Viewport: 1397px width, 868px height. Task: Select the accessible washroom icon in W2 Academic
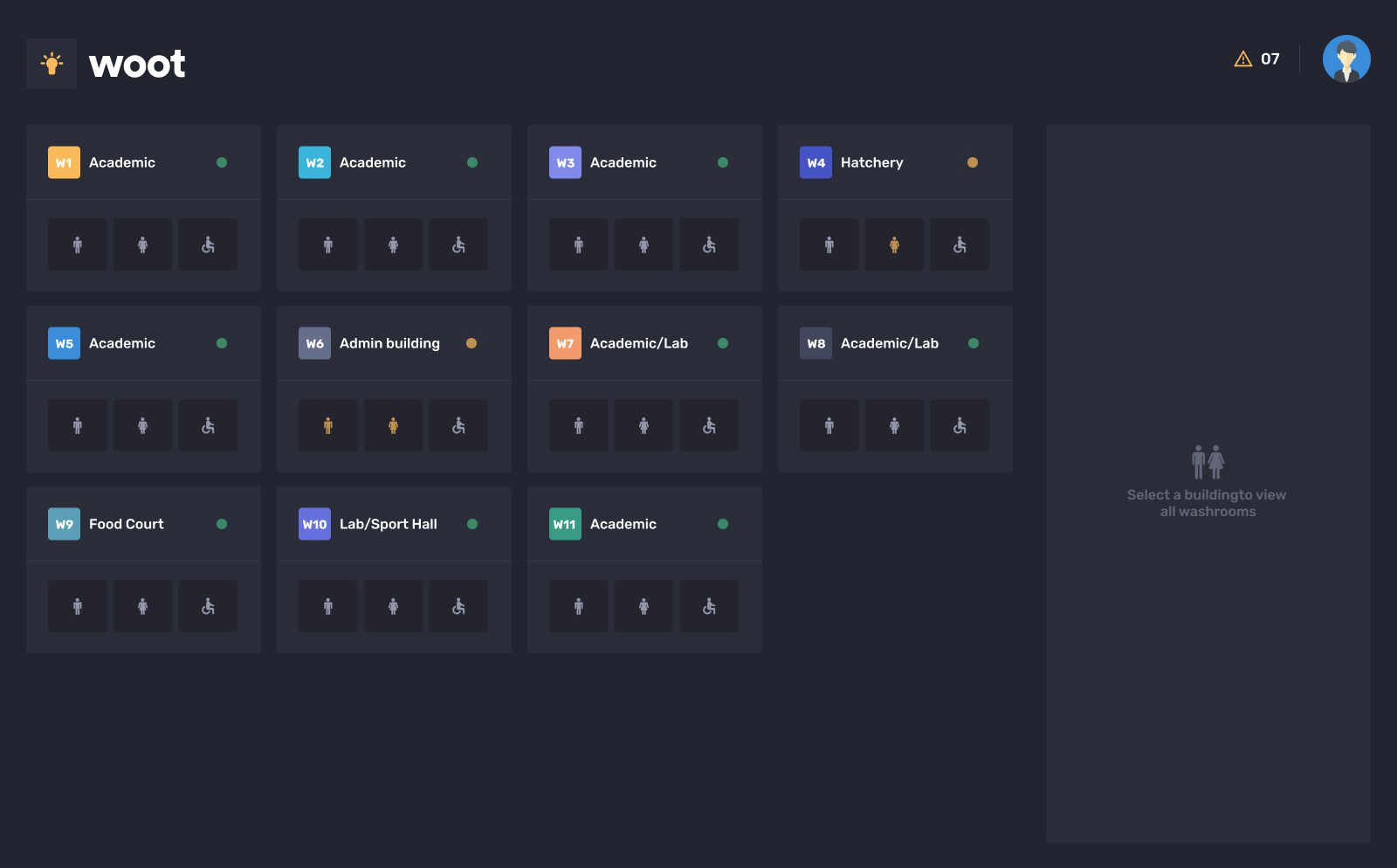tap(458, 245)
